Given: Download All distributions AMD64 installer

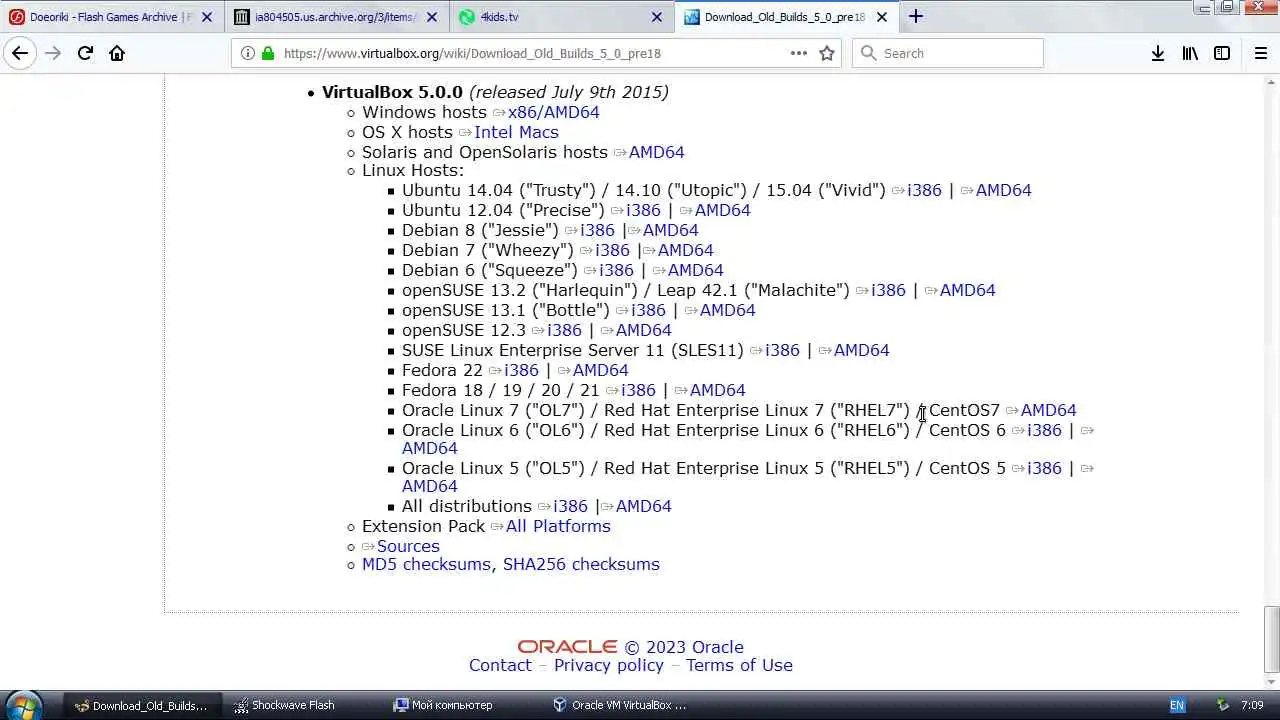Looking at the screenshot, I should click(643, 506).
